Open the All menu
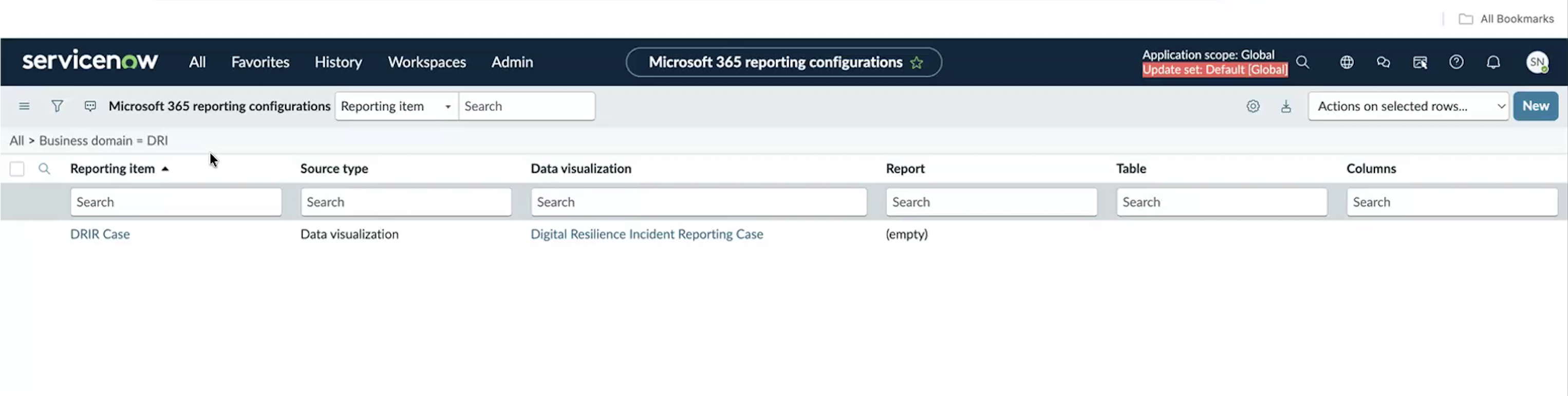Image resolution: width=1568 pixels, height=396 pixels. tap(197, 62)
